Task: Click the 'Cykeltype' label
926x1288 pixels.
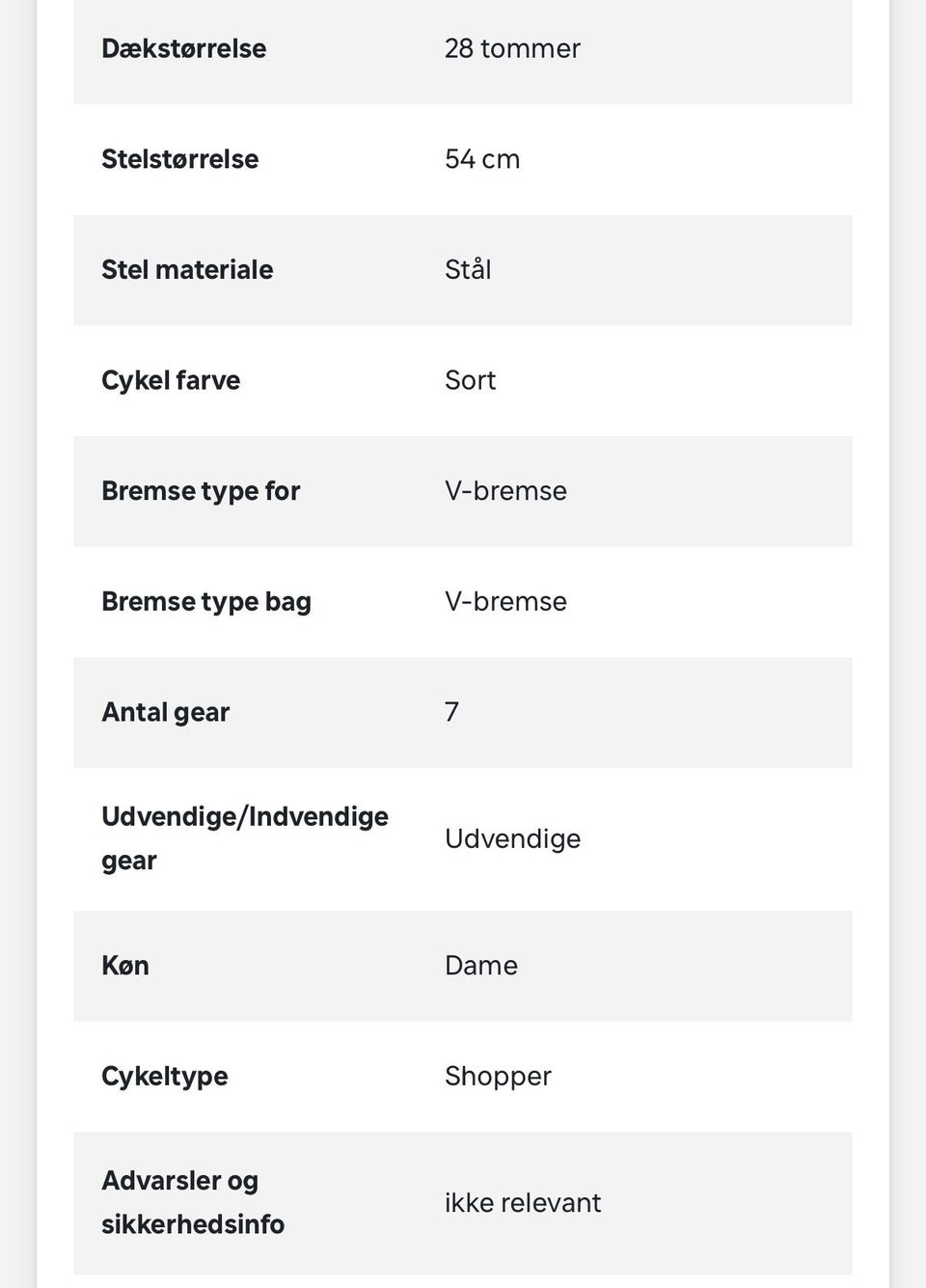Action: (165, 1076)
